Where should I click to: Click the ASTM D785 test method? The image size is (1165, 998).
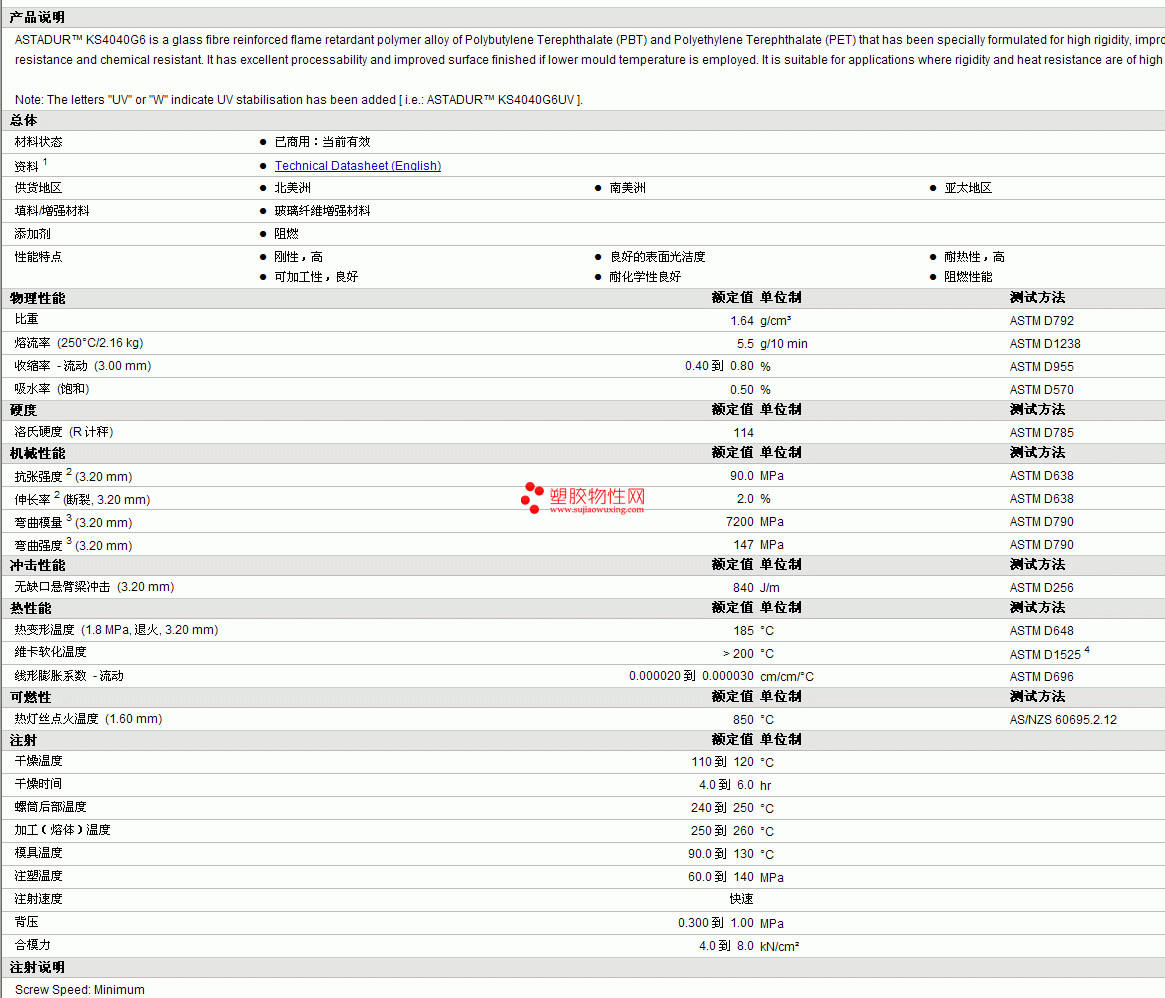point(1042,433)
